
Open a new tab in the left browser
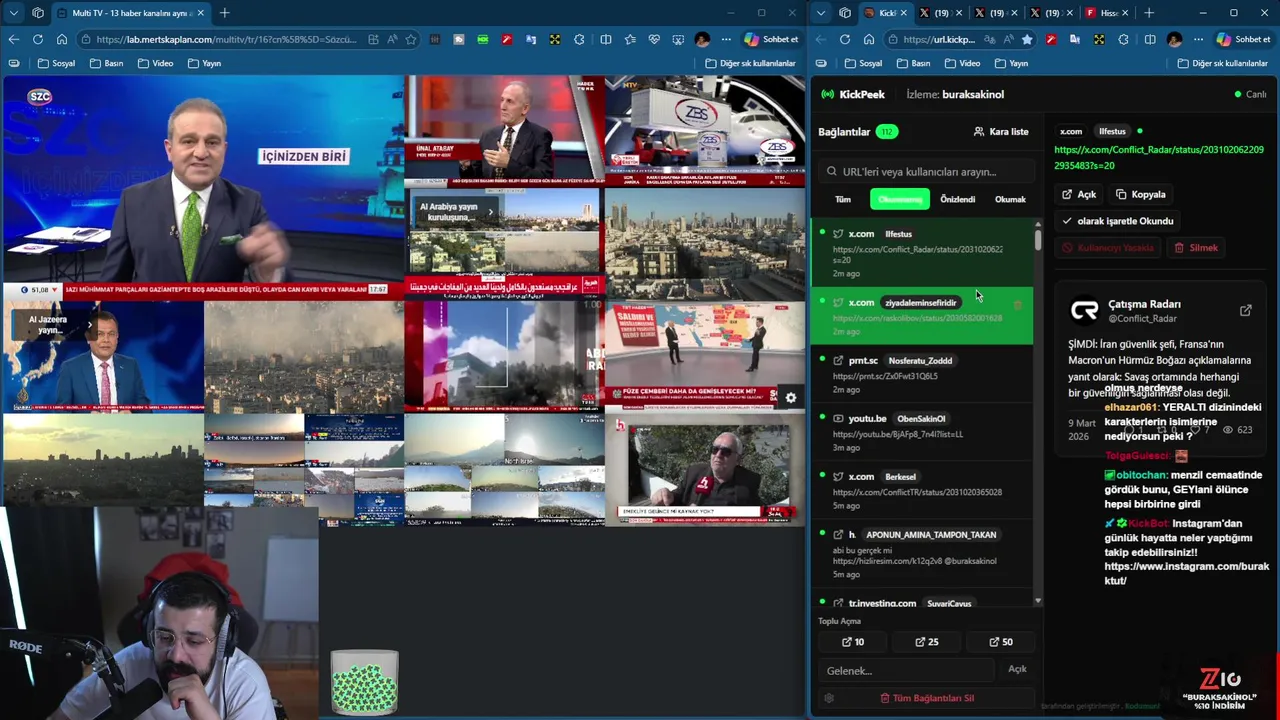(224, 13)
